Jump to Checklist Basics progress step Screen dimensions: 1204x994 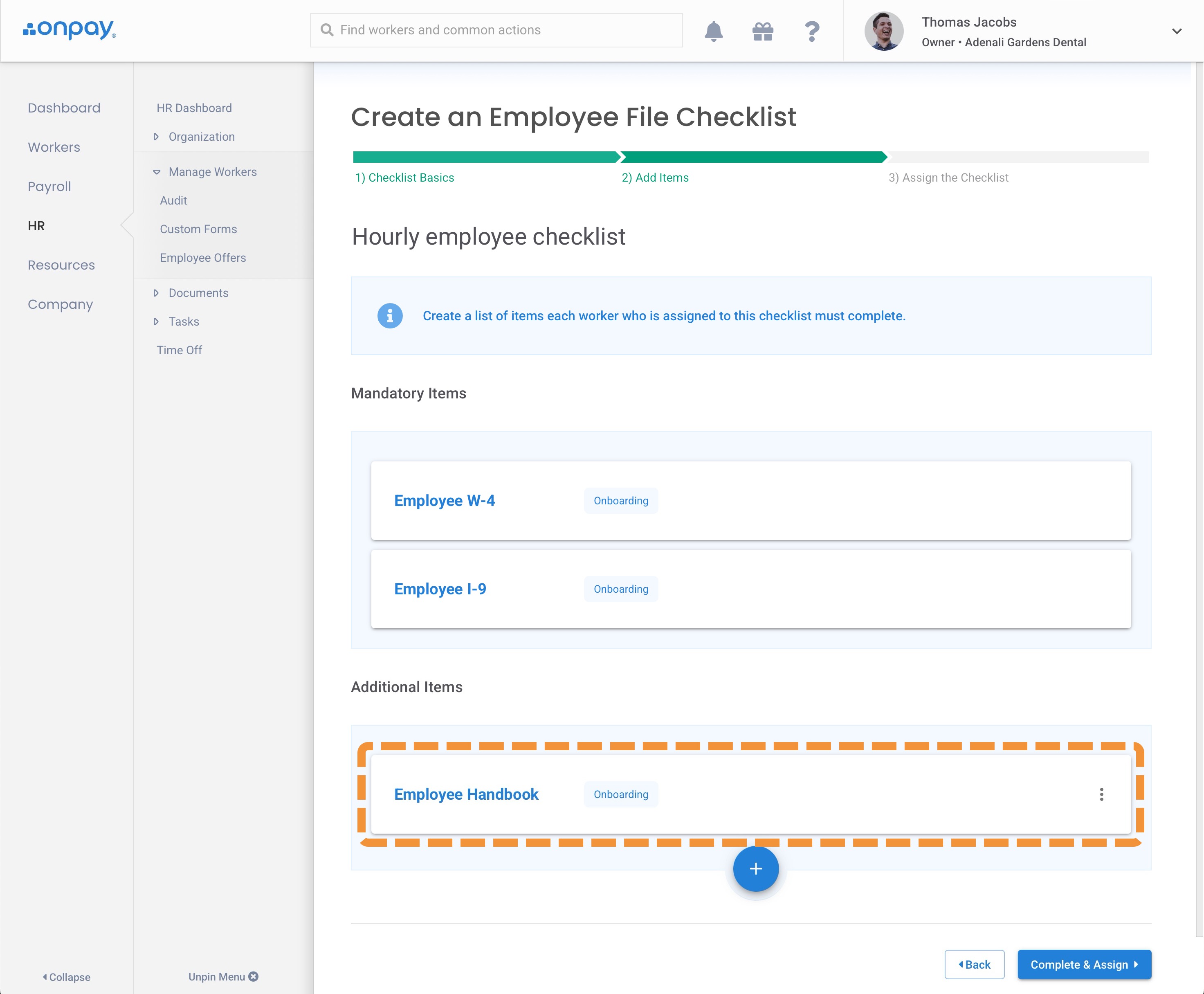click(x=404, y=178)
